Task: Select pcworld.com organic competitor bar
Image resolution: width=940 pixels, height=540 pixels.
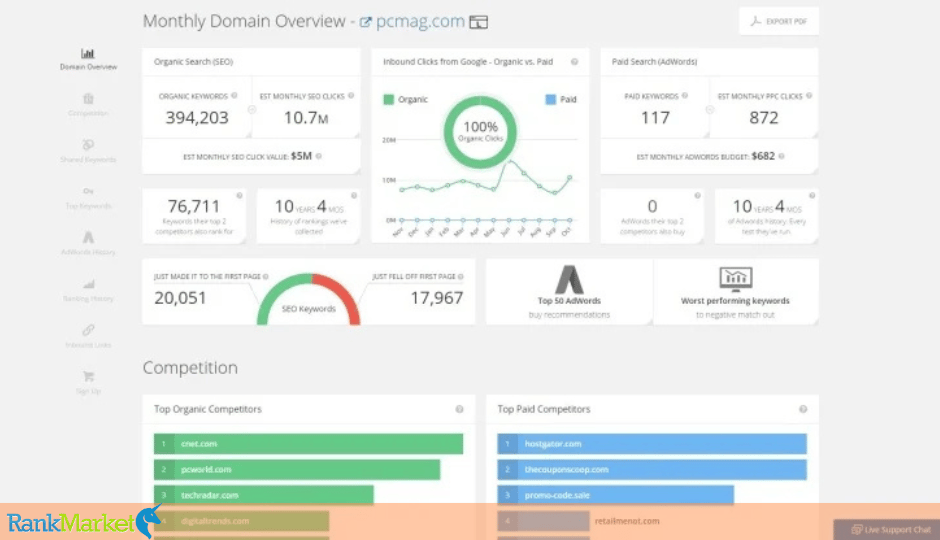Action: [x=297, y=470]
